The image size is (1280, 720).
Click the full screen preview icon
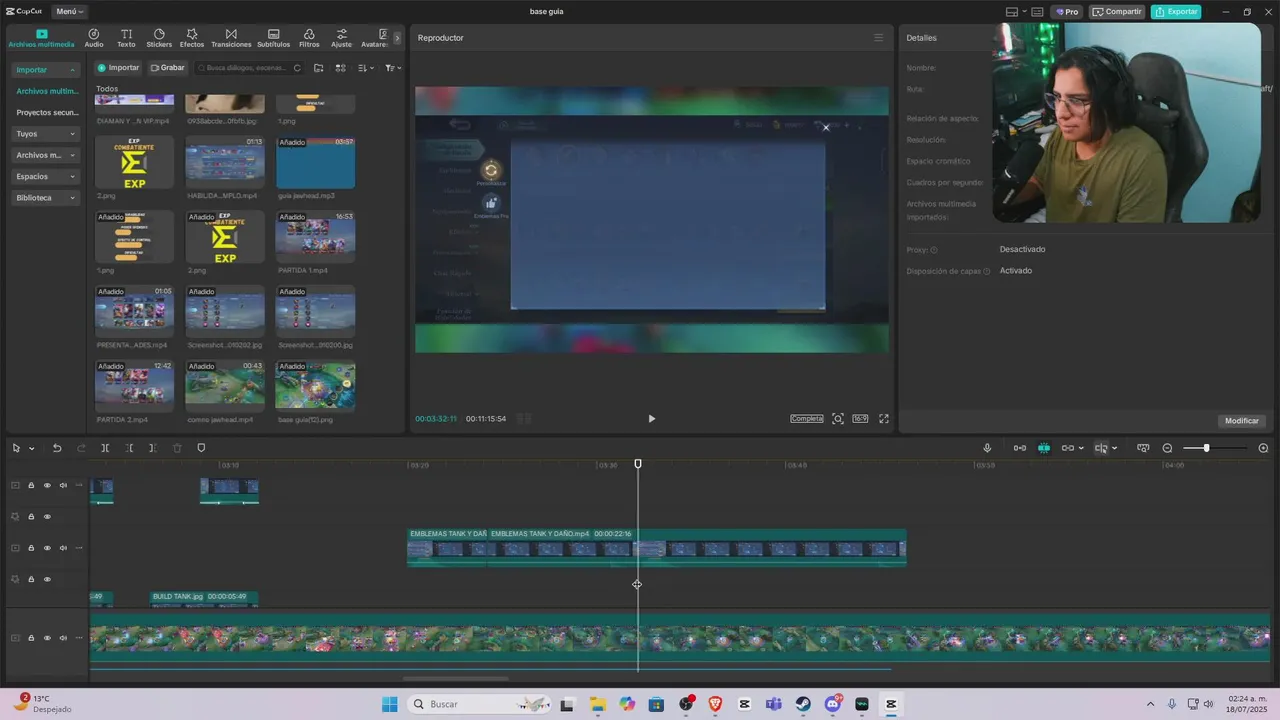(x=883, y=419)
